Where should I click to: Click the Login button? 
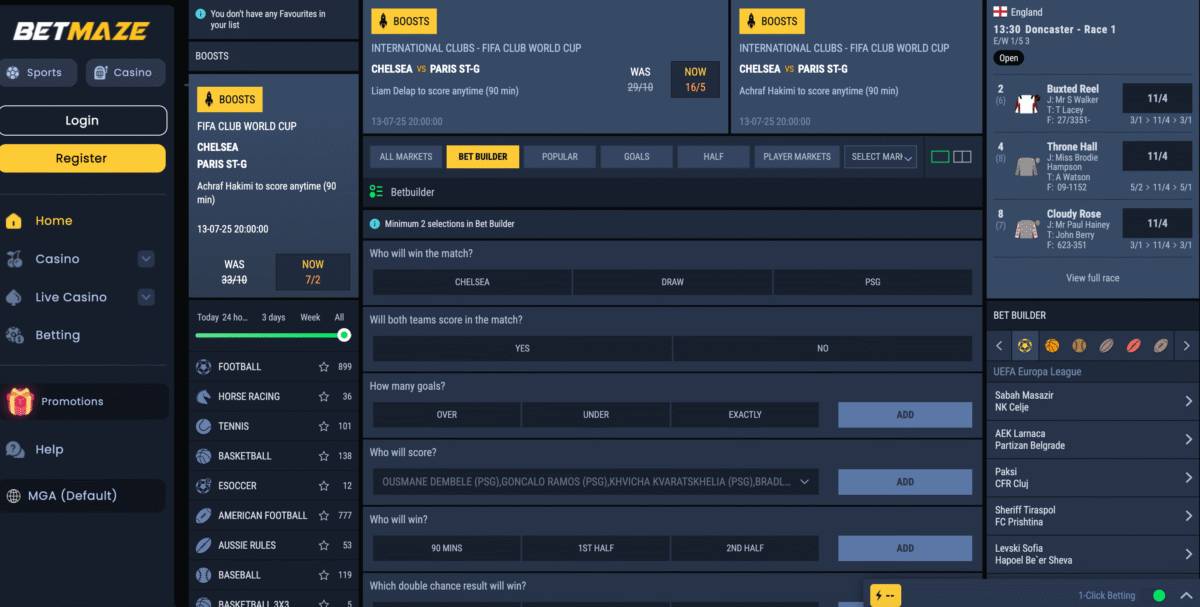point(83,121)
